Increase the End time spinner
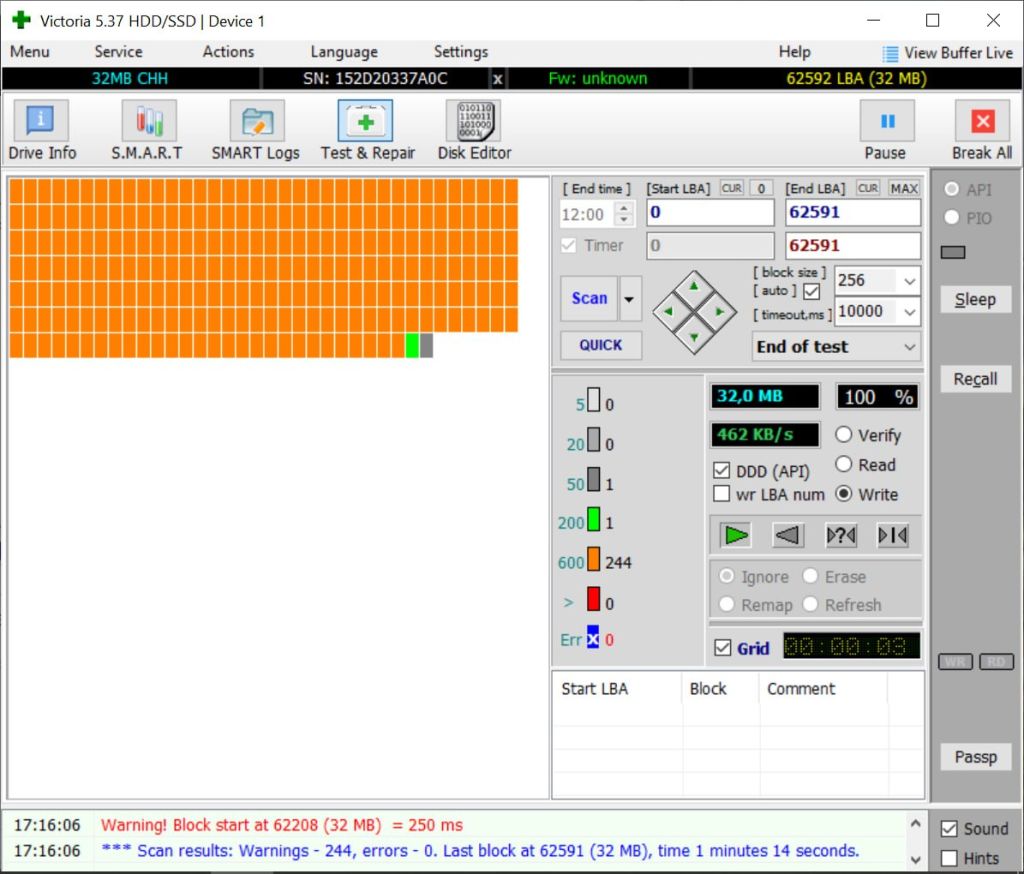Viewport: 1024px width, 874px height. (x=624, y=208)
